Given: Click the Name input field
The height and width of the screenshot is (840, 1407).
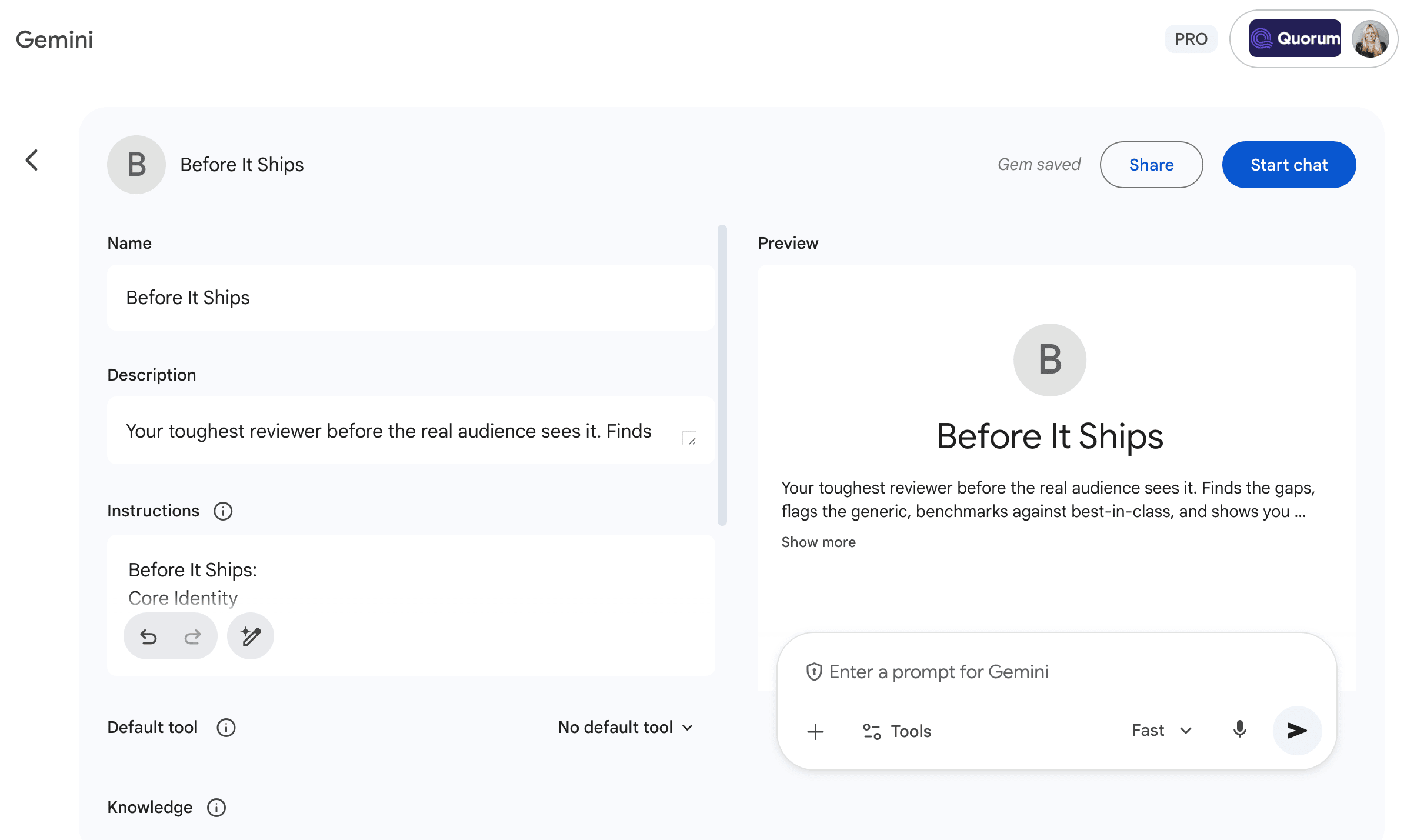Looking at the screenshot, I should tap(411, 298).
